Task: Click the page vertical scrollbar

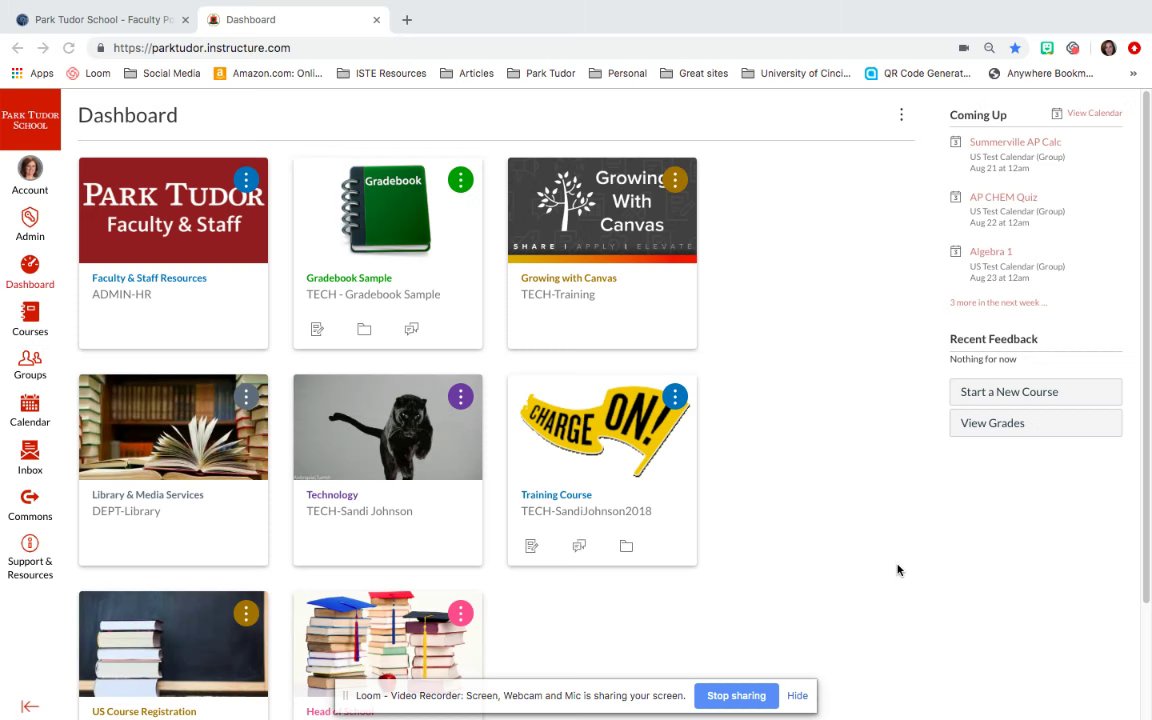Action: point(1146,345)
